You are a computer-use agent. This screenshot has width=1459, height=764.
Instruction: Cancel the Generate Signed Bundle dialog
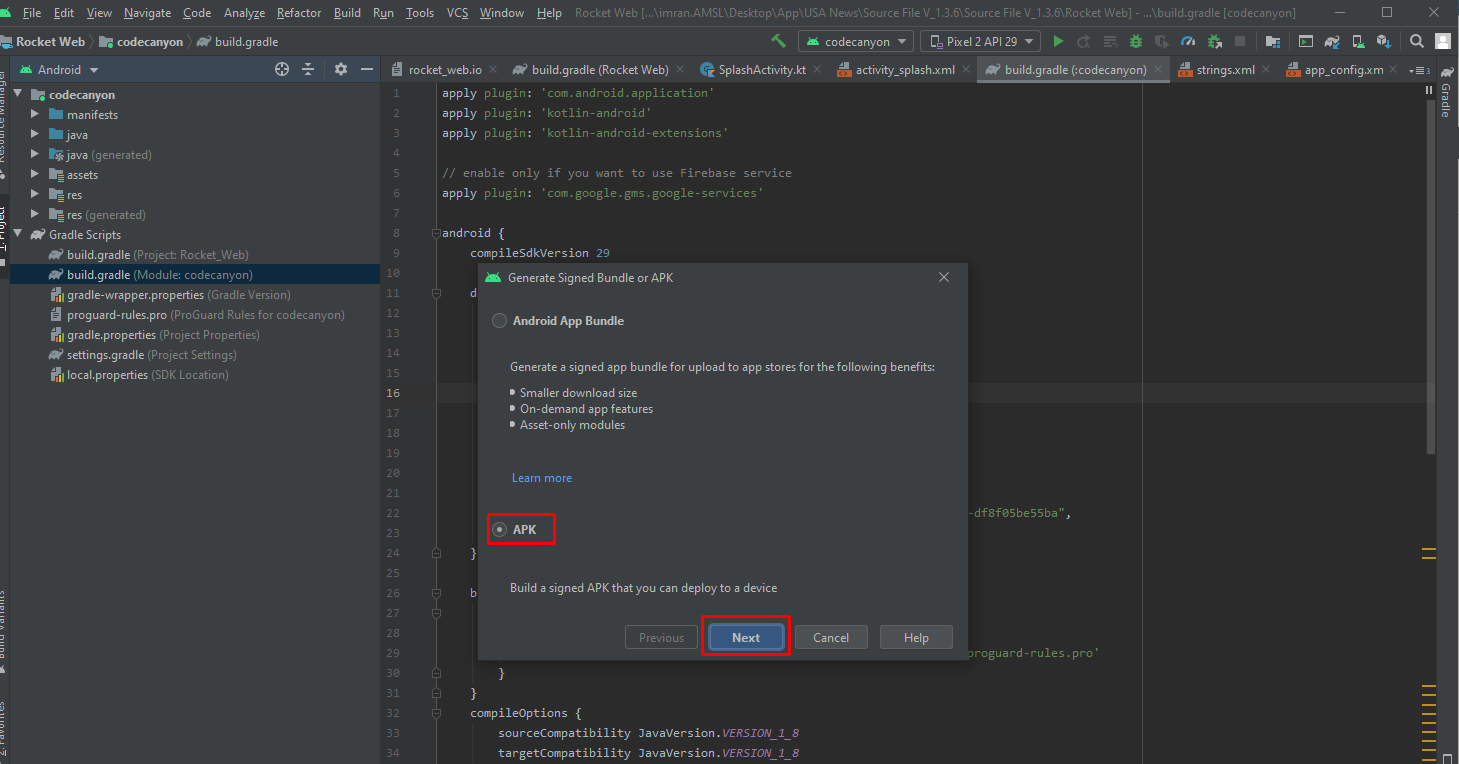click(830, 637)
